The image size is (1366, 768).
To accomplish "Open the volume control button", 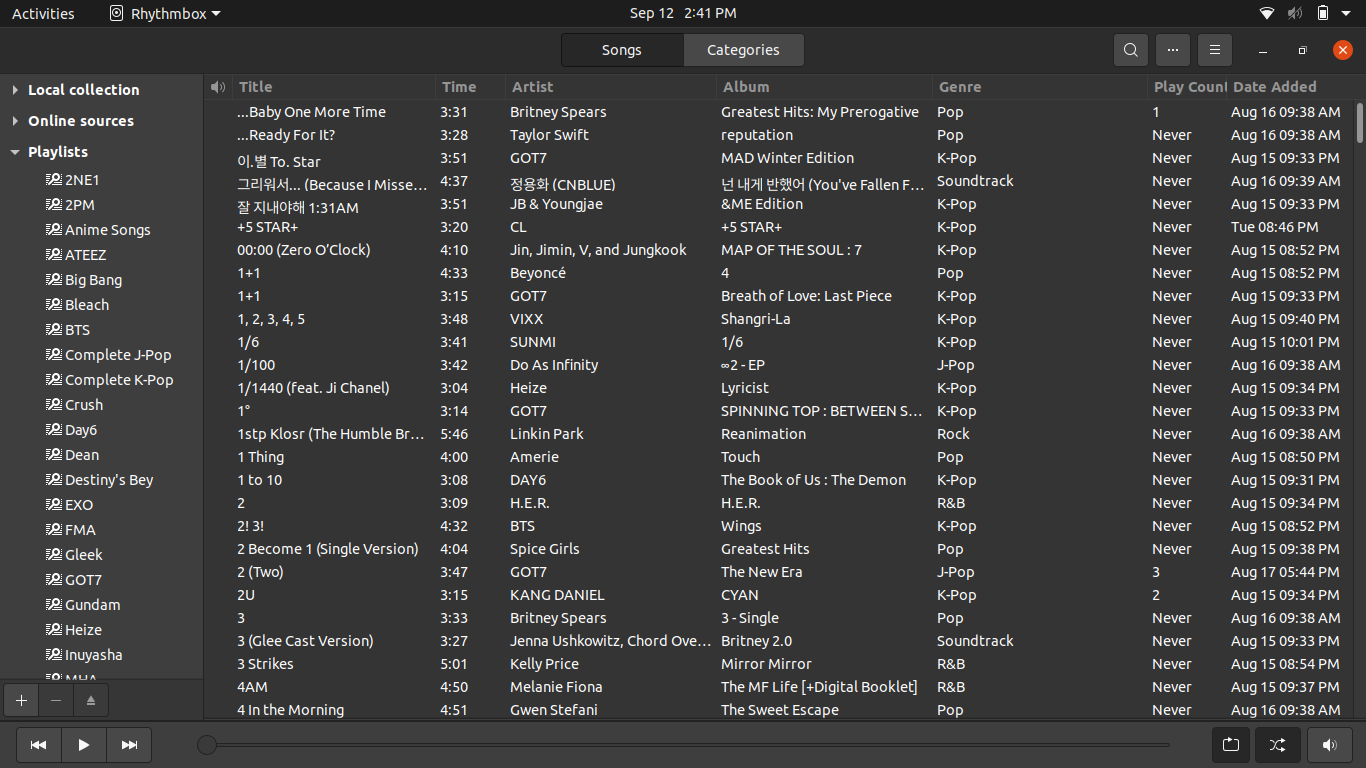I will 1329,745.
